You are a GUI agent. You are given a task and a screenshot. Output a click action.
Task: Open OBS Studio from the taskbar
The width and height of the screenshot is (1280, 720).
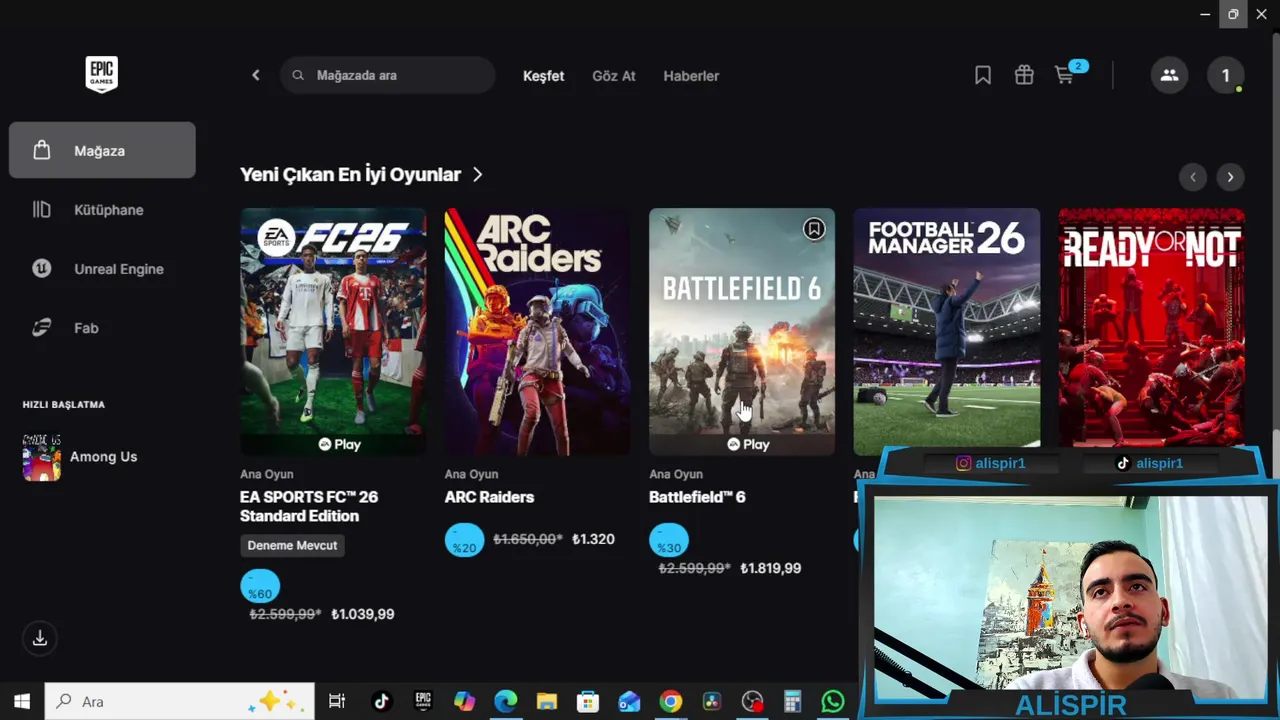tap(752, 701)
